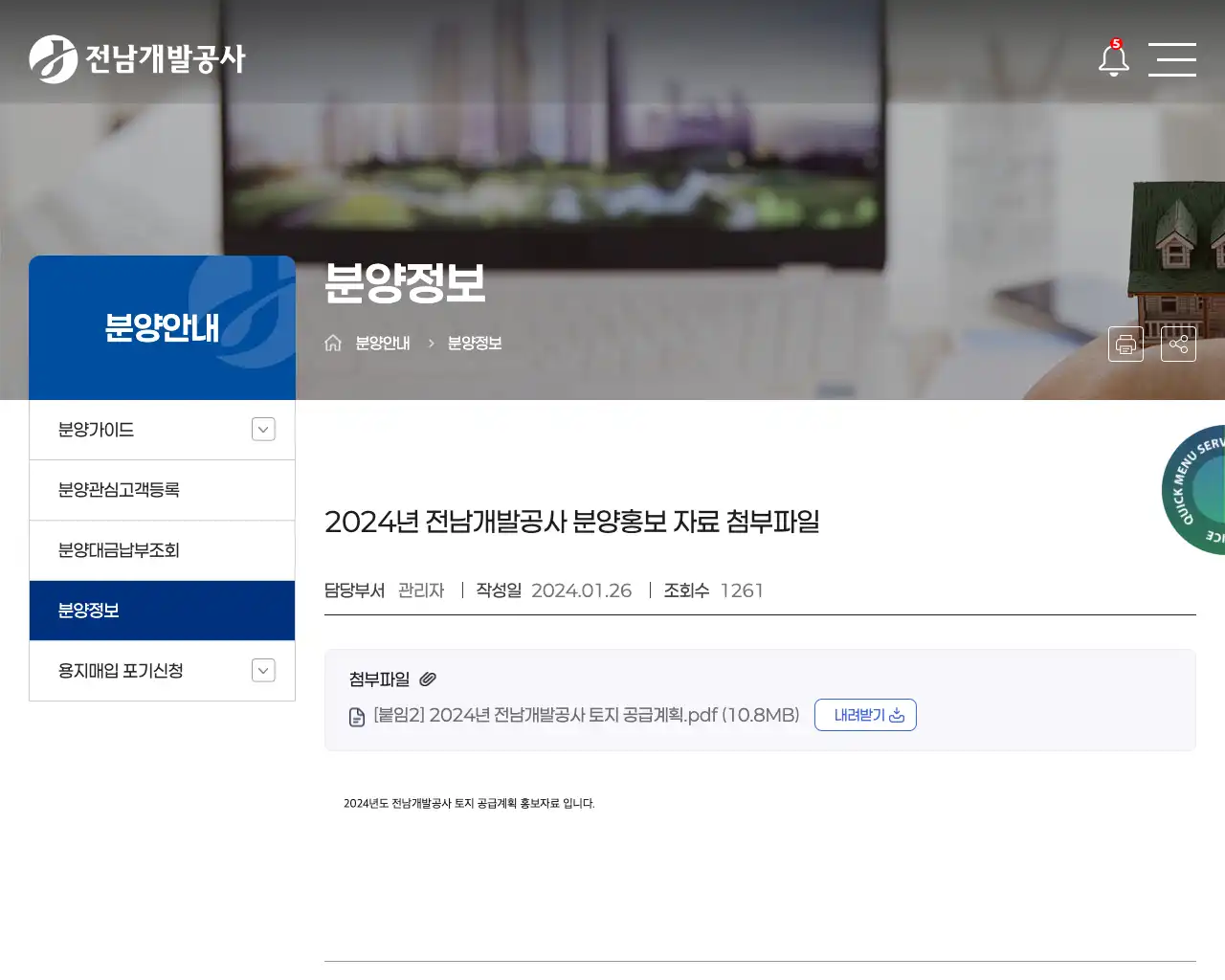The image size is (1225, 980).
Task: Click the post title 2024년 전남개발공사 분양홍보 자료
Action: (x=572, y=522)
